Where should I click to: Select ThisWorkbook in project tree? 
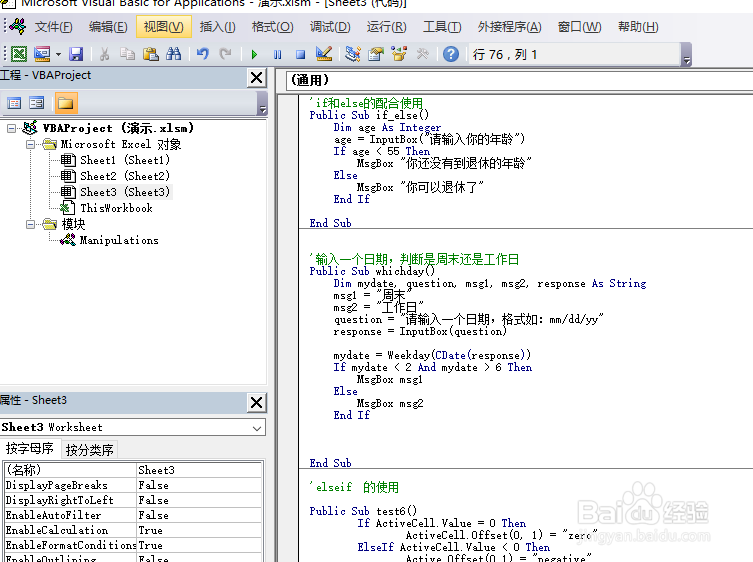(x=116, y=208)
